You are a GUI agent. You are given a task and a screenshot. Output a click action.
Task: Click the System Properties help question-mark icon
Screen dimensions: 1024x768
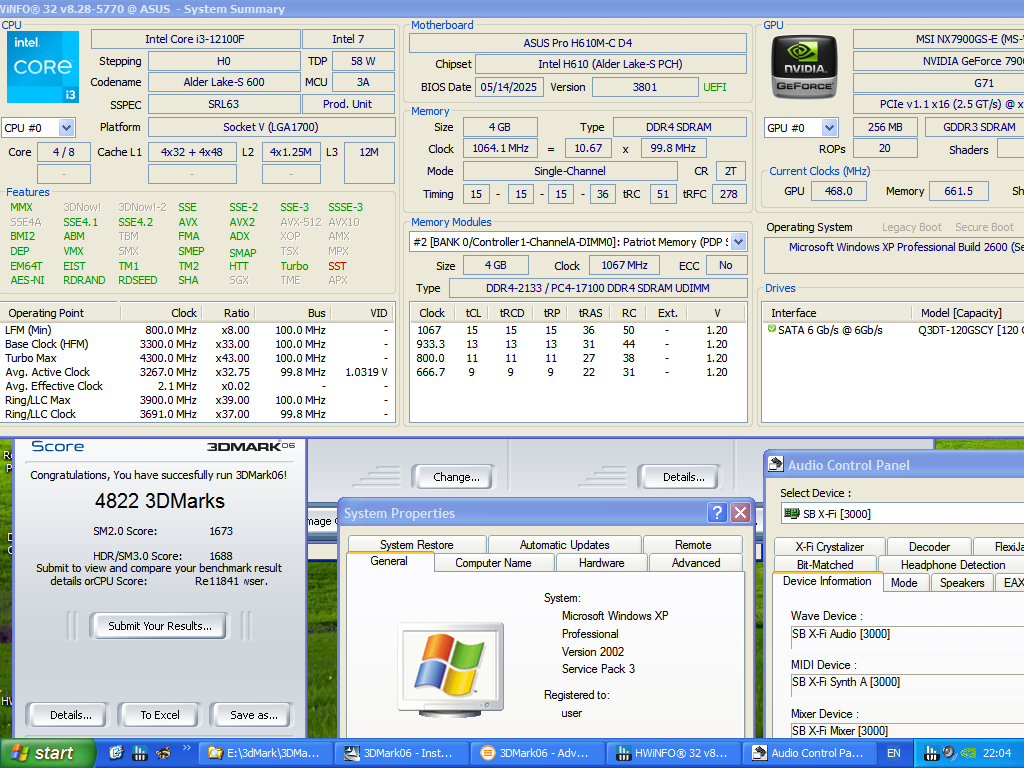click(717, 513)
